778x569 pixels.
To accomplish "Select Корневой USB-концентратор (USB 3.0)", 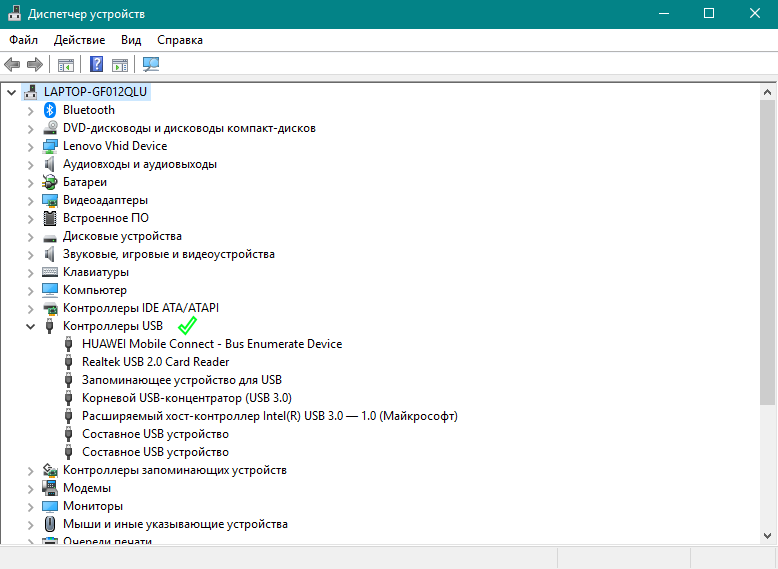I will point(187,398).
